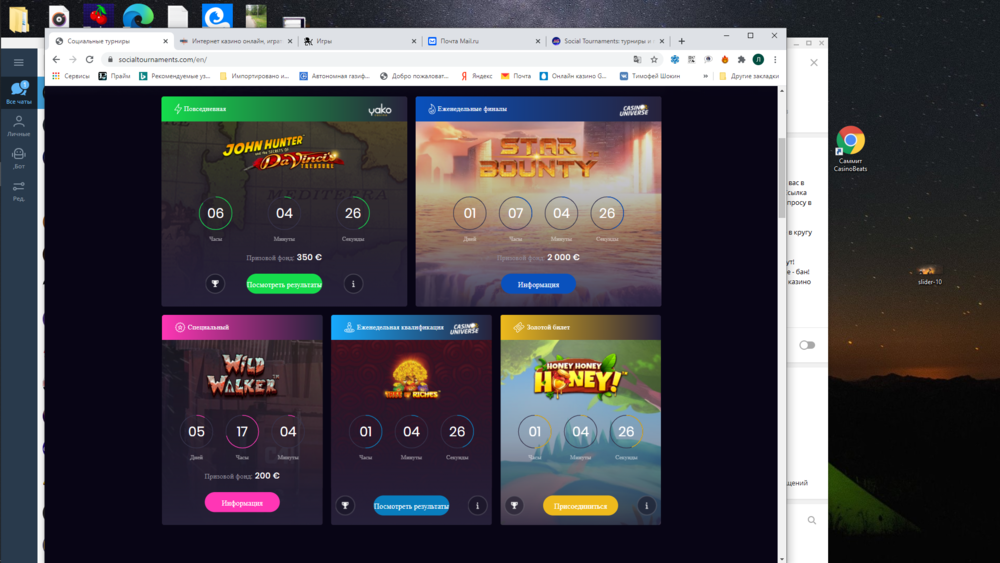This screenshot has width=1000, height=563.
Task: Open 'Все чаты' folder in Telegram sidebar
Action: [x=18, y=93]
